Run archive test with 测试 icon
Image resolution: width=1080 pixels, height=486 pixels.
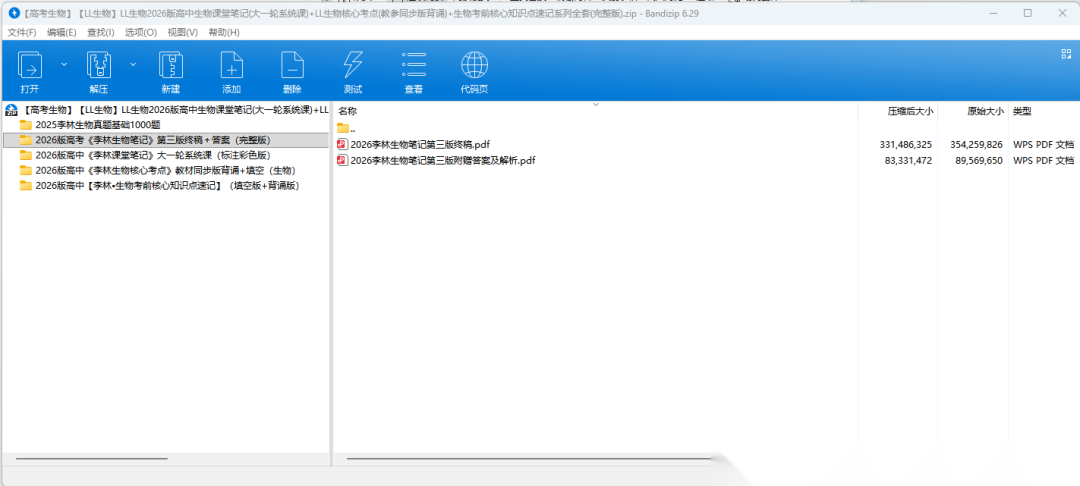point(353,66)
